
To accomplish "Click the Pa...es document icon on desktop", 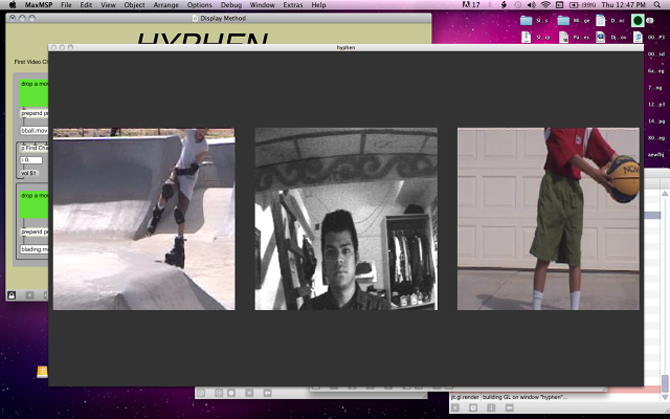I will [564, 37].
